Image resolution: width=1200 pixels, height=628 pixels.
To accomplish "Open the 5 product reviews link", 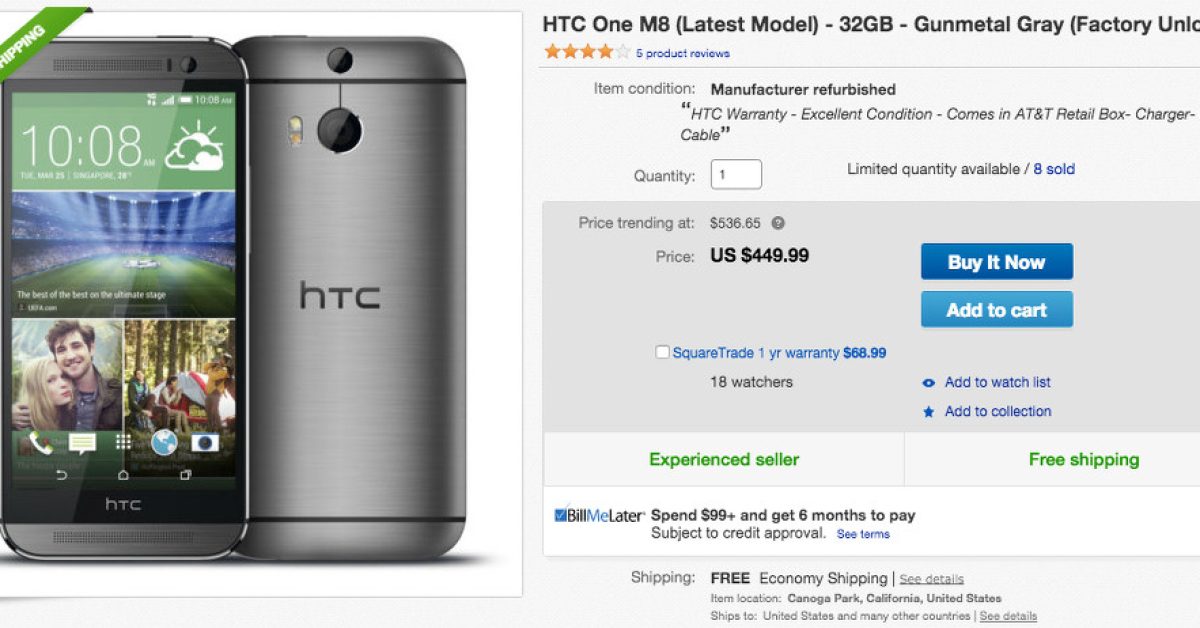I will [683, 54].
